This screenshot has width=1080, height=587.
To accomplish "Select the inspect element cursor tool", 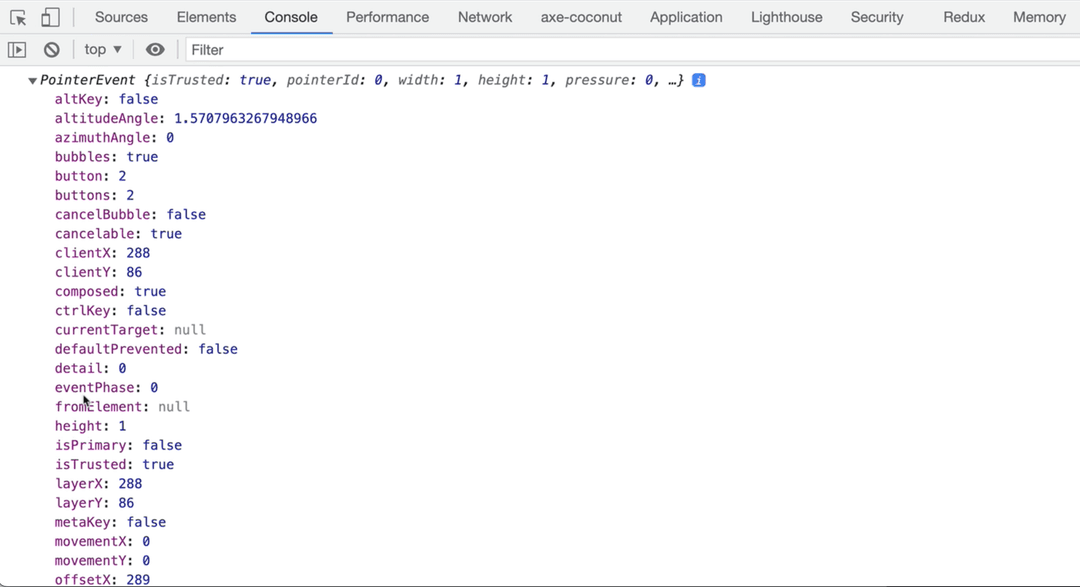I will click(x=17, y=17).
